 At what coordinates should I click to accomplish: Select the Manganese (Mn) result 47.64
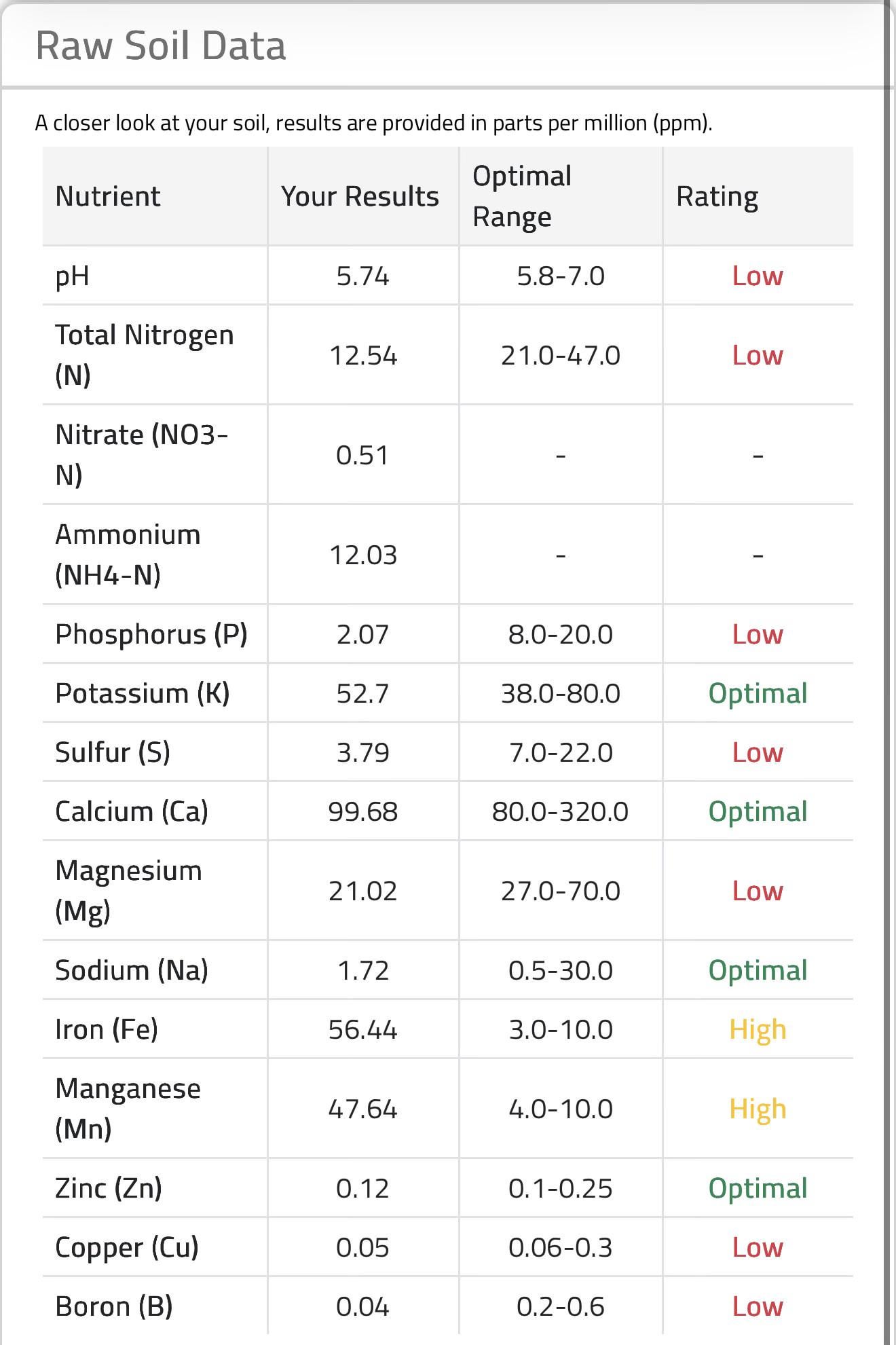tap(362, 1109)
